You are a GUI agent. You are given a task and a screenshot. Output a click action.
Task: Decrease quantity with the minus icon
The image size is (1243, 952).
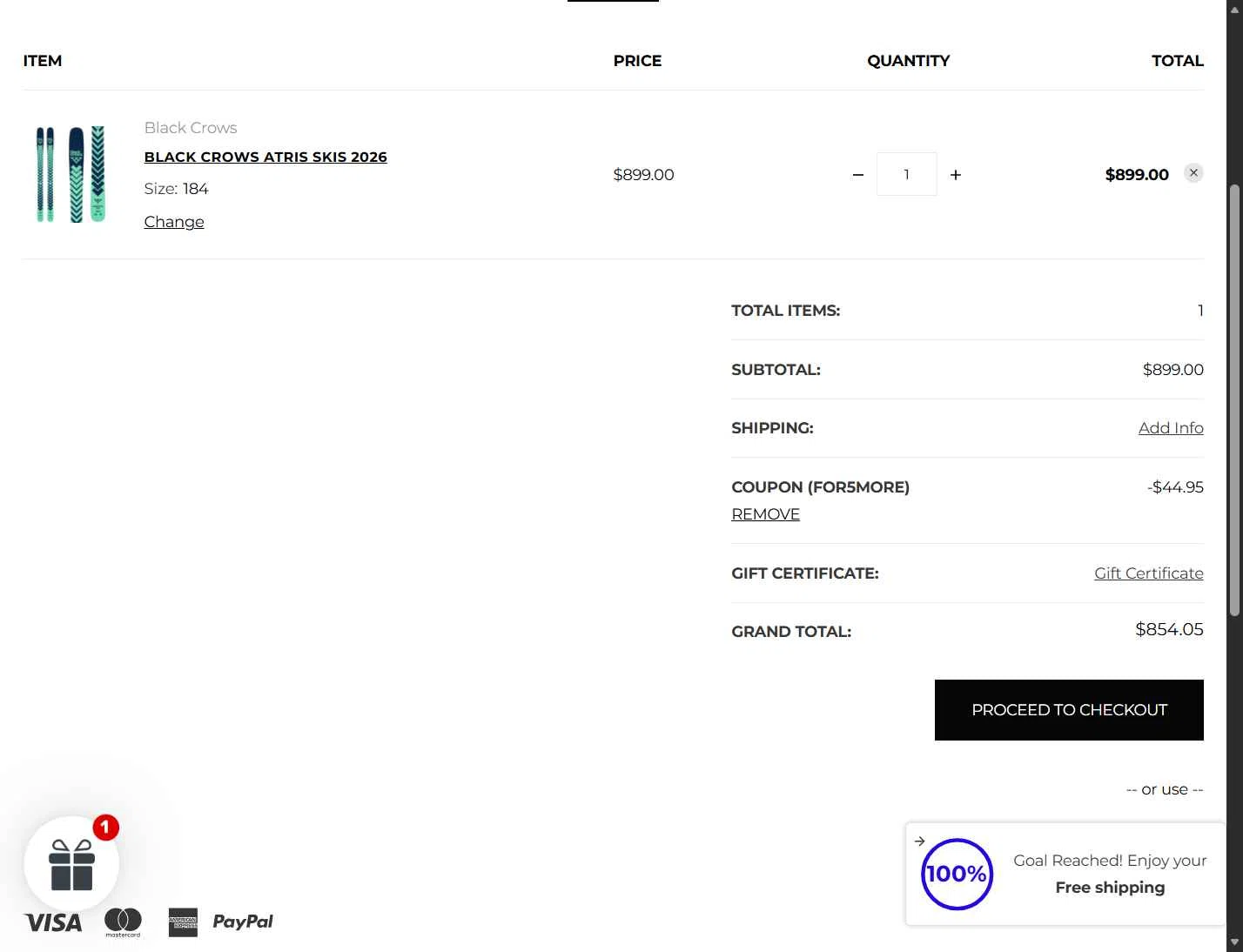(858, 175)
